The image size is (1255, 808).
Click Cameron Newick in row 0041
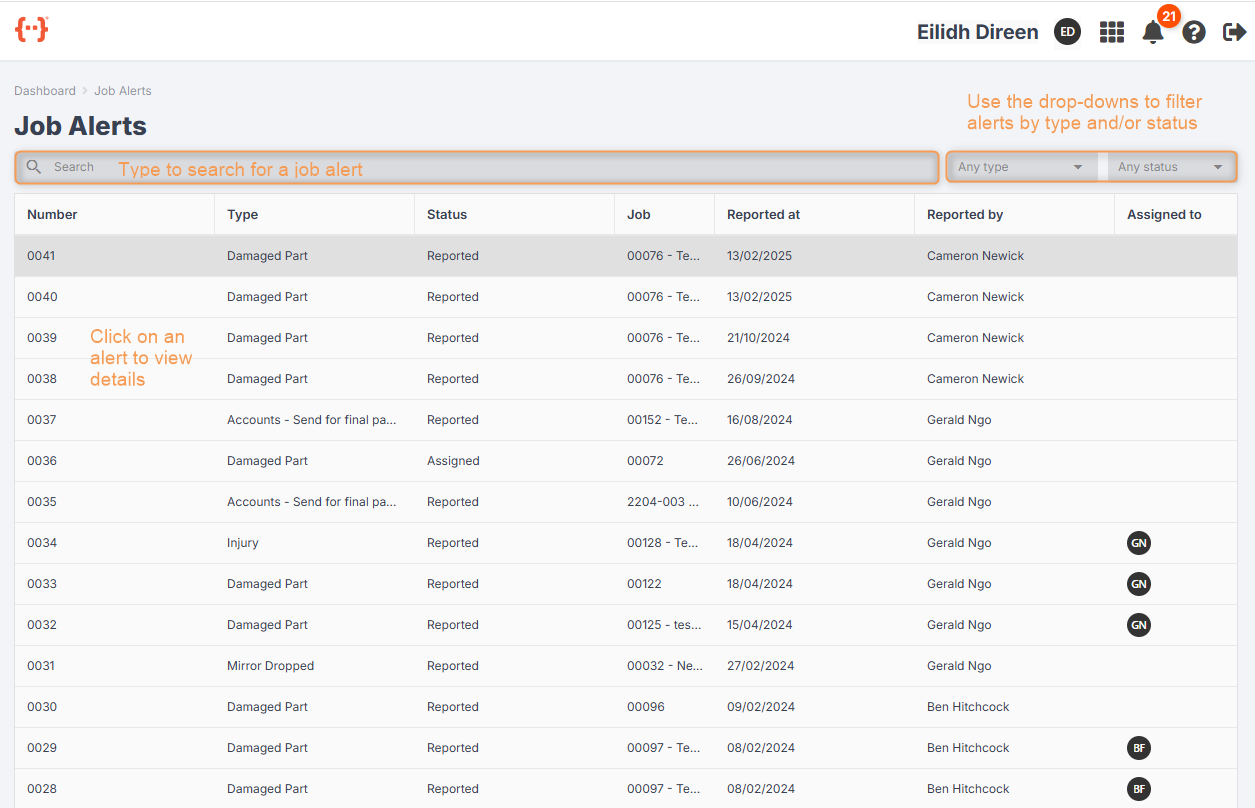pyautogui.click(x=975, y=256)
